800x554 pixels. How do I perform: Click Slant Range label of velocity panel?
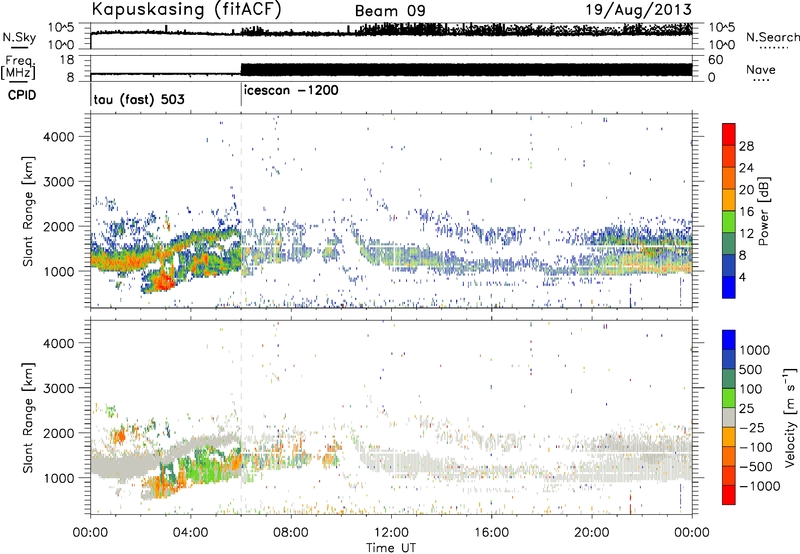28,417
